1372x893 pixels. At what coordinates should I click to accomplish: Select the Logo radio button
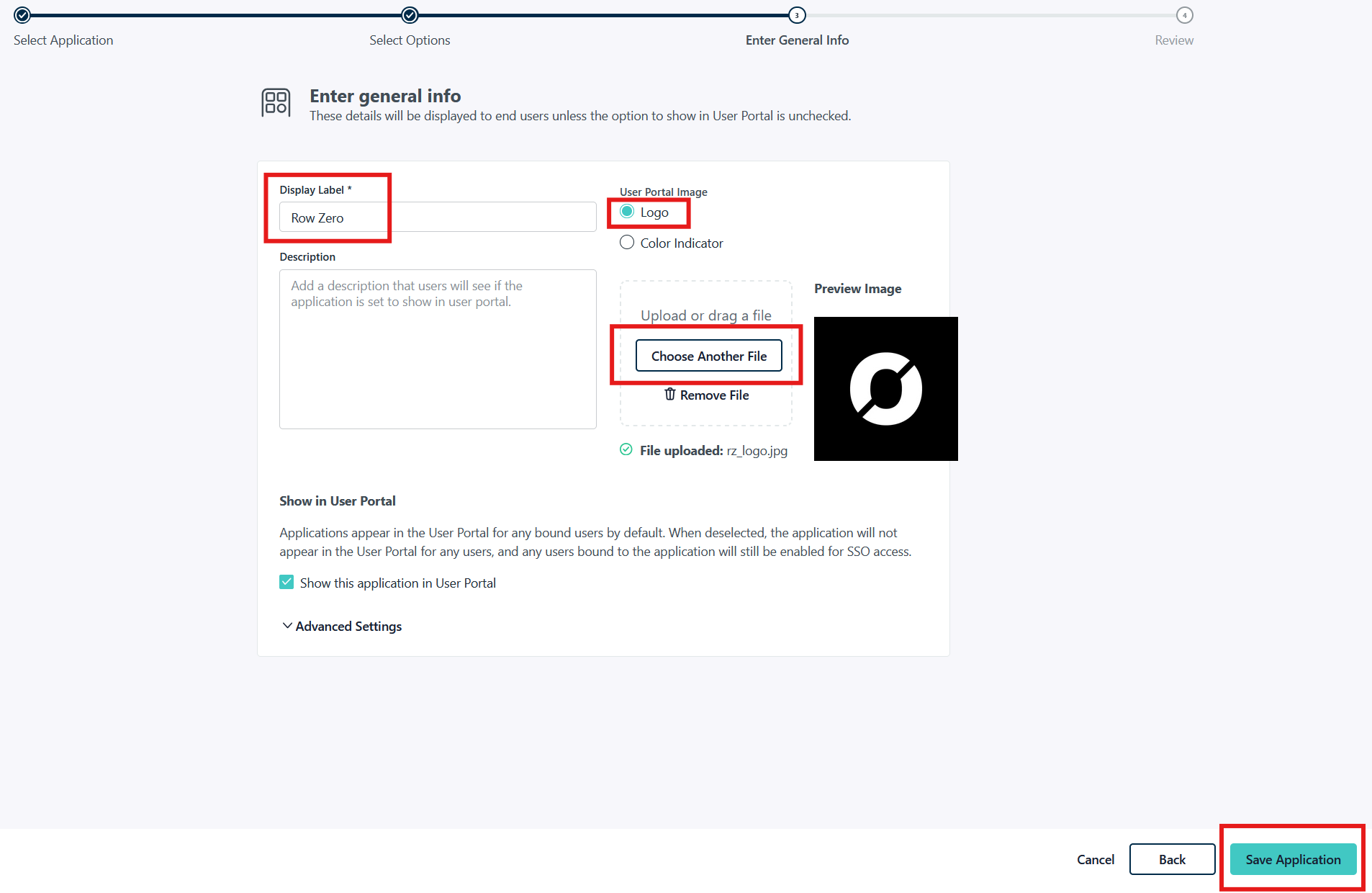626,212
